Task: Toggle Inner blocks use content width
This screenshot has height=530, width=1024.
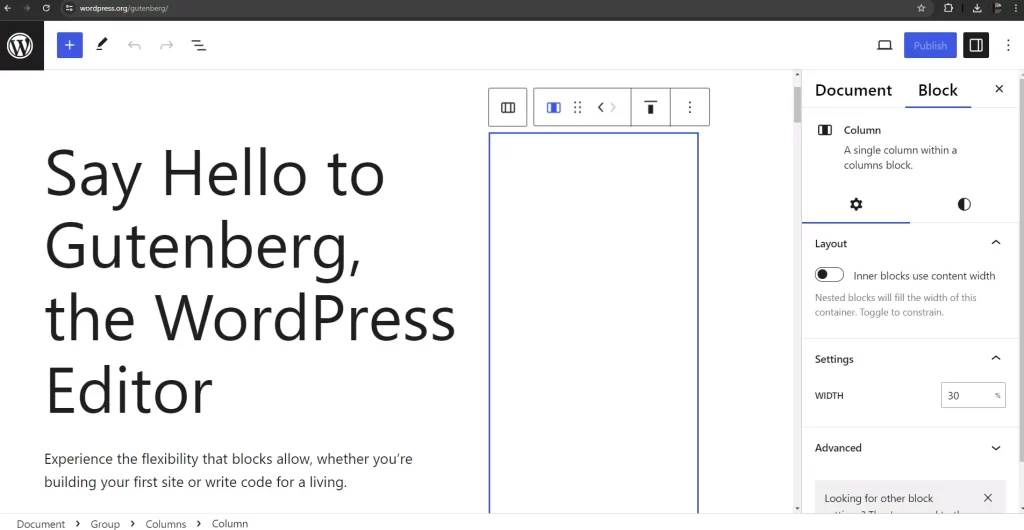Action: 829,275
